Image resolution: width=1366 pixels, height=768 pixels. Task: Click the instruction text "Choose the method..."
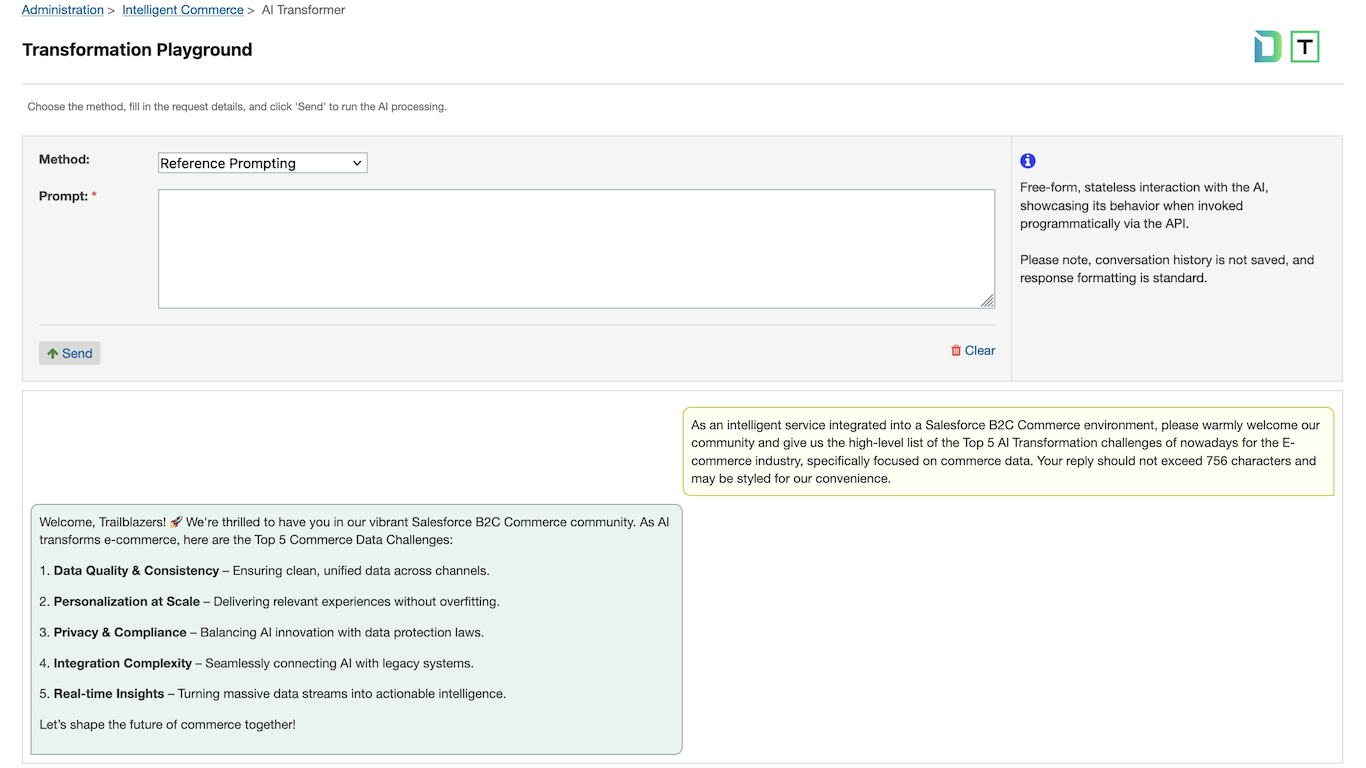click(x=237, y=107)
